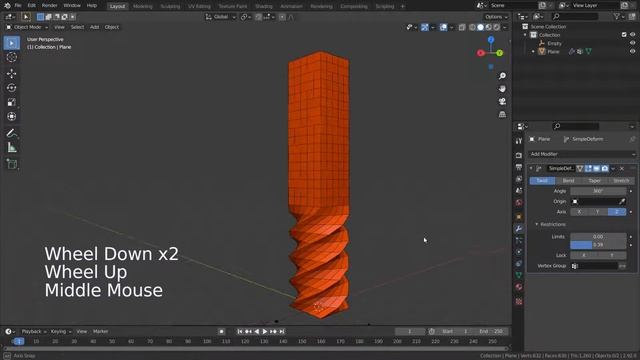The width and height of the screenshot is (640, 360).
Task: Open the File menu
Action: point(18,6)
